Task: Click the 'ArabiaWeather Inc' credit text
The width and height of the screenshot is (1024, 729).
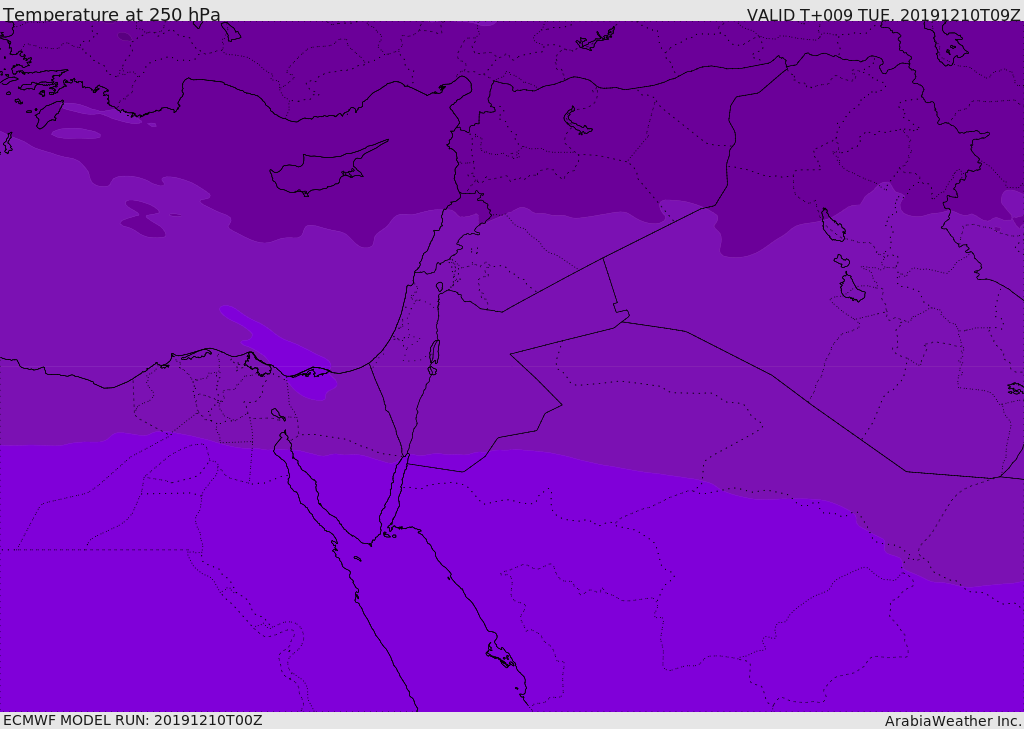Action: pyautogui.click(x=952, y=721)
